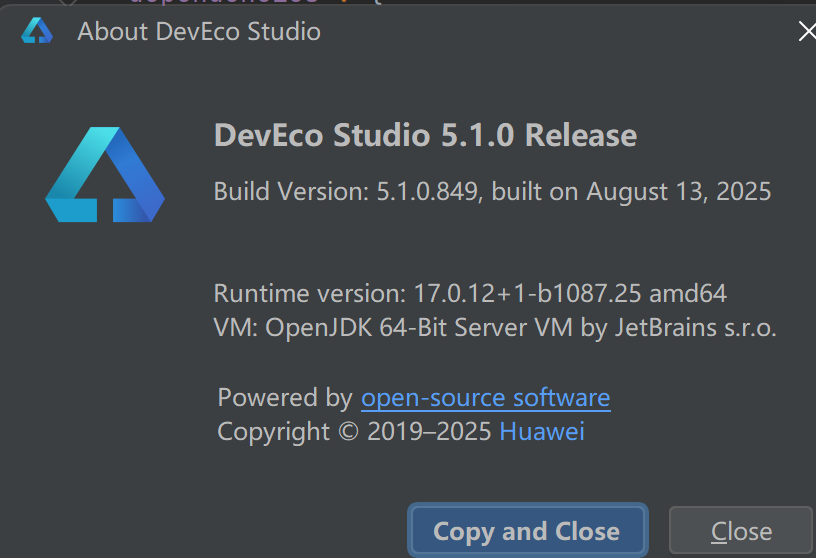Click the small DevEco Studio title bar icon
Image resolution: width=816 pixels, height=558 pixels.
pos(37,31)
